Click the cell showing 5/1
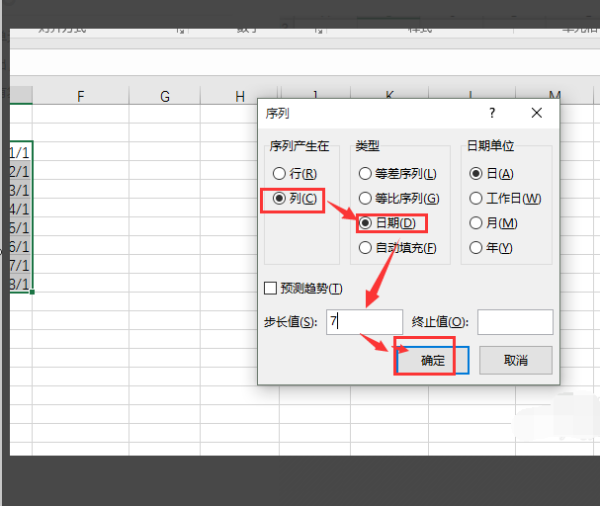The height and width of the screenshot is (506, 600). click(x=21, y=227)
